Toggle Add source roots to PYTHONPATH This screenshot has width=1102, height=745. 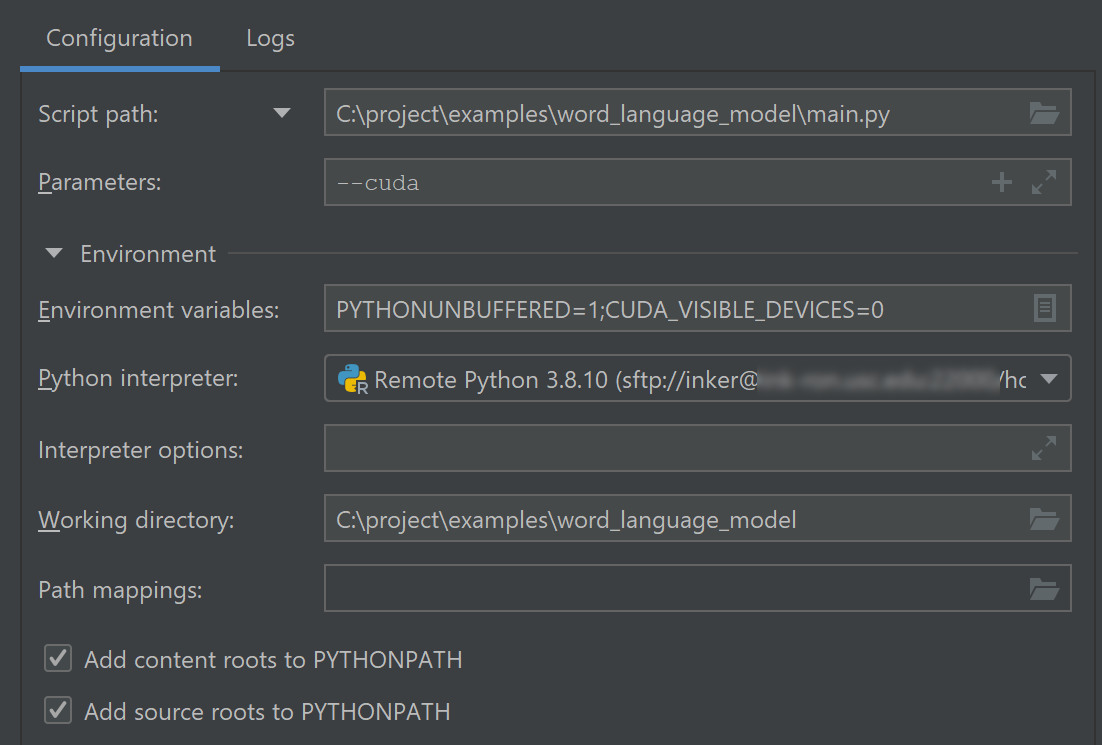click(58, 711)
